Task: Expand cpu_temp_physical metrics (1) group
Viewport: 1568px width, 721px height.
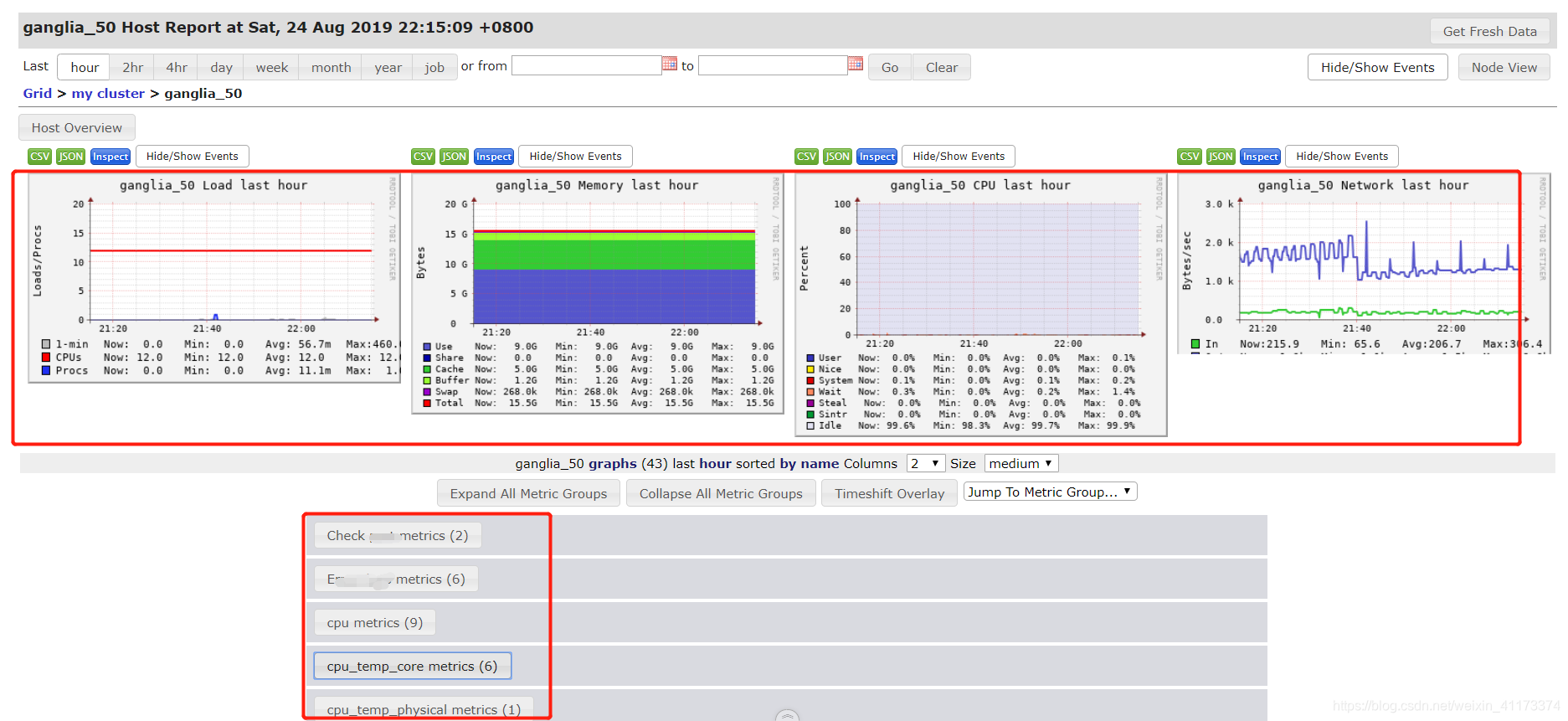Action: point(424,708)
